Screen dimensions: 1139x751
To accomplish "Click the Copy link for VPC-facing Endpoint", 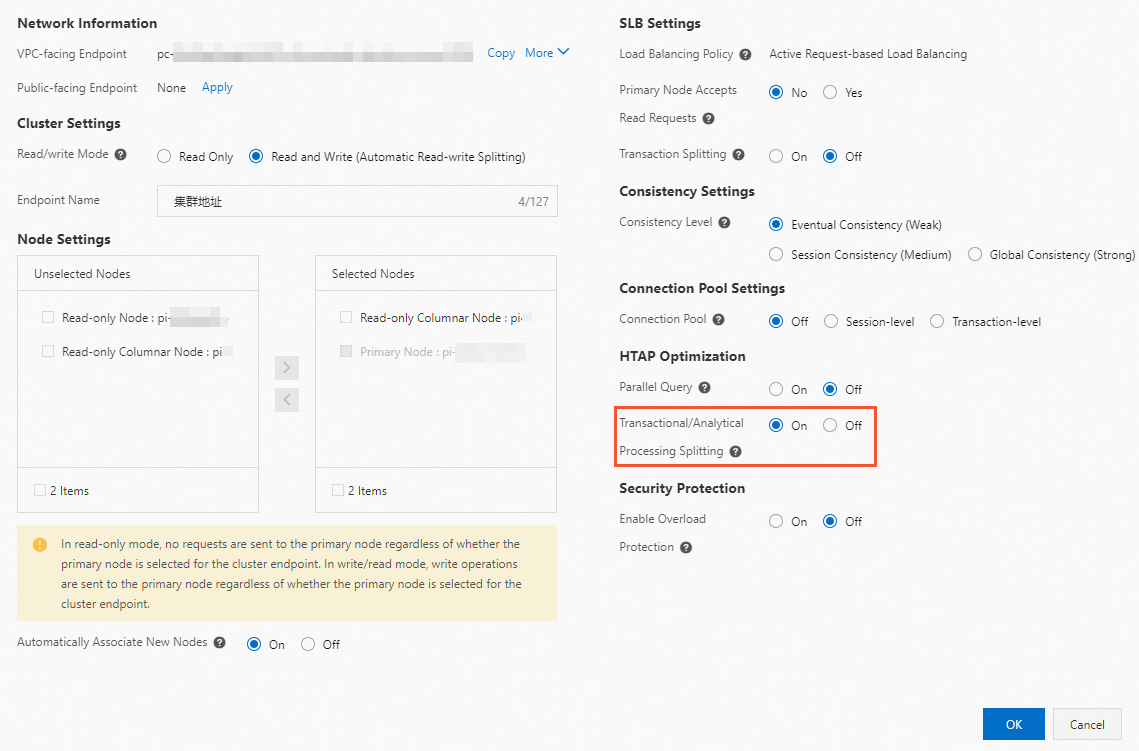I will 501,53.
